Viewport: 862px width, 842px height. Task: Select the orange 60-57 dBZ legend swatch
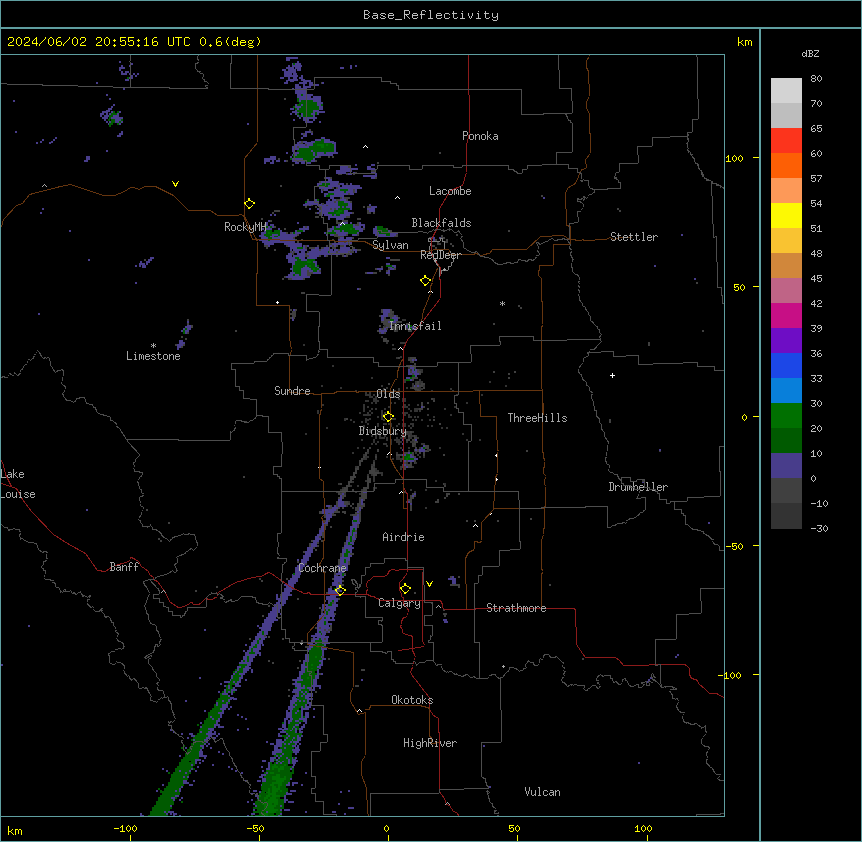click(786, 165)
